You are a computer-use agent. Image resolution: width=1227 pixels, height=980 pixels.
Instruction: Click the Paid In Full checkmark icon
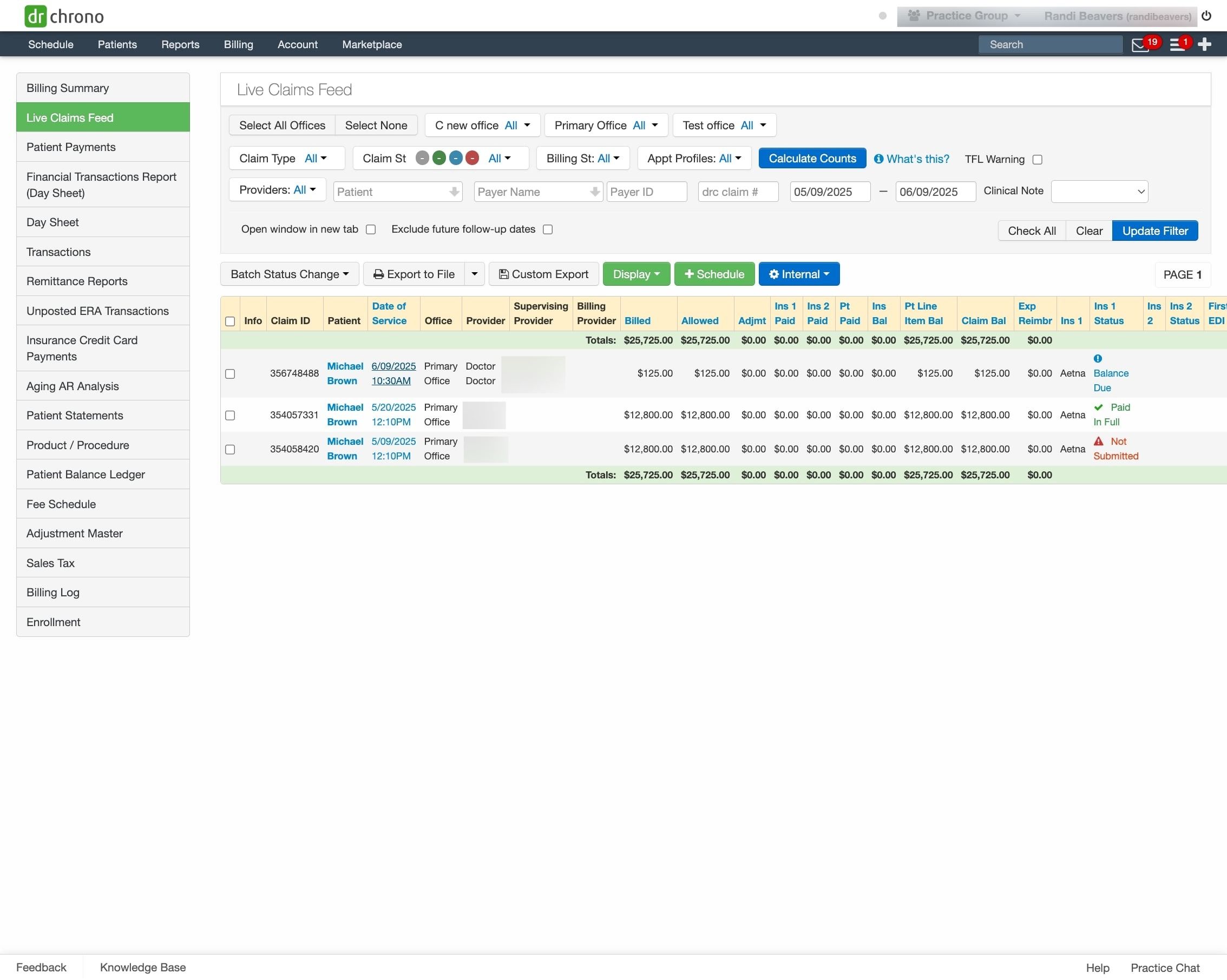point(1098,407)
